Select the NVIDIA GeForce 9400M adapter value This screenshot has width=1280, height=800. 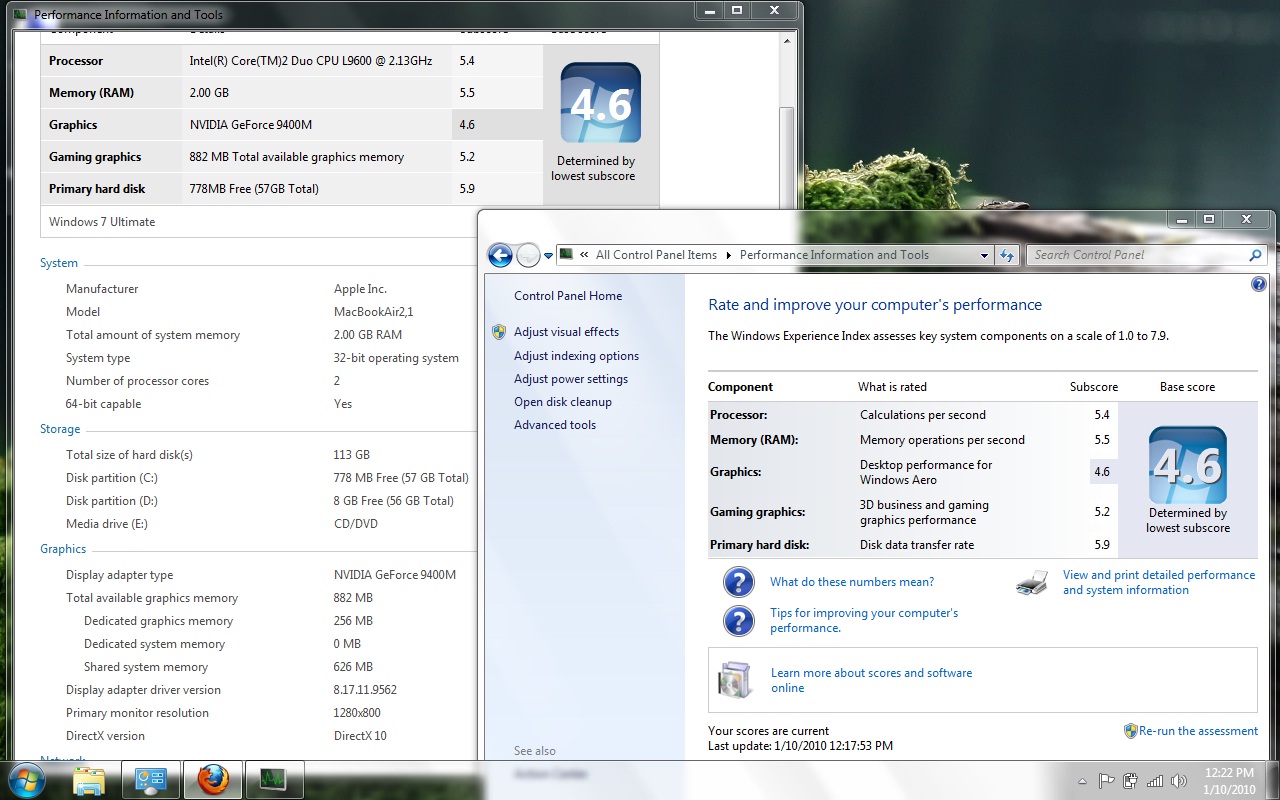click(x=395, y=575)
